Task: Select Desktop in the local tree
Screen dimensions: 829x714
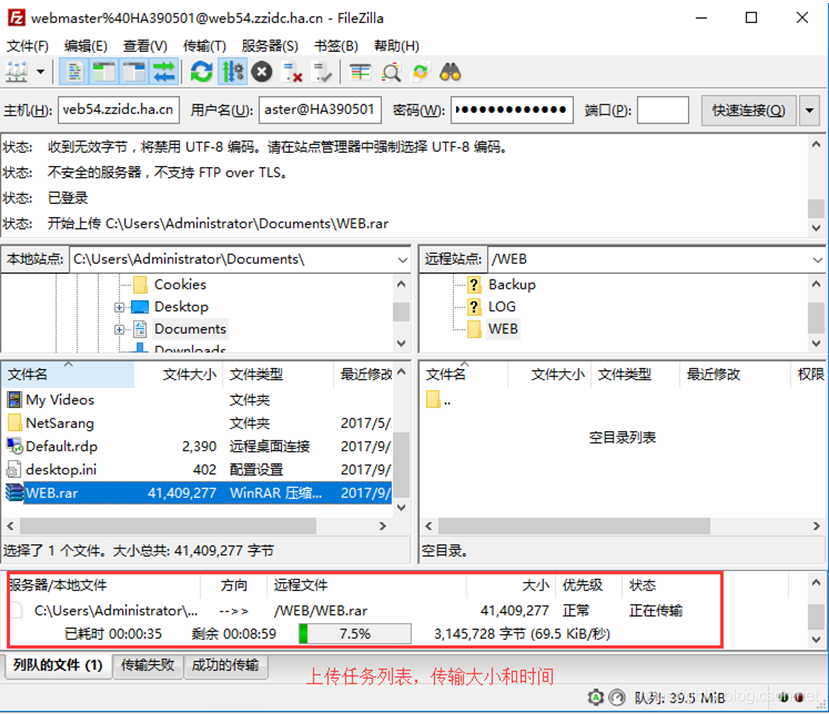Action: [x=181, y=307]
